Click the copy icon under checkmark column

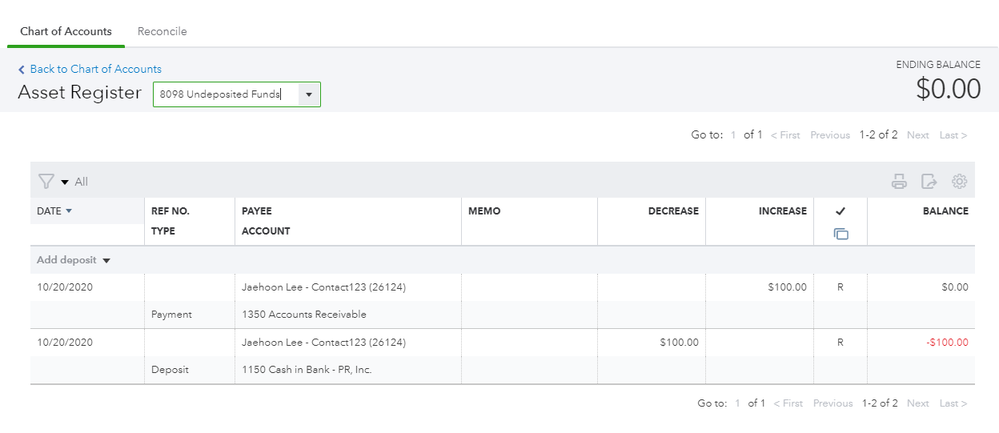(840, 233)
